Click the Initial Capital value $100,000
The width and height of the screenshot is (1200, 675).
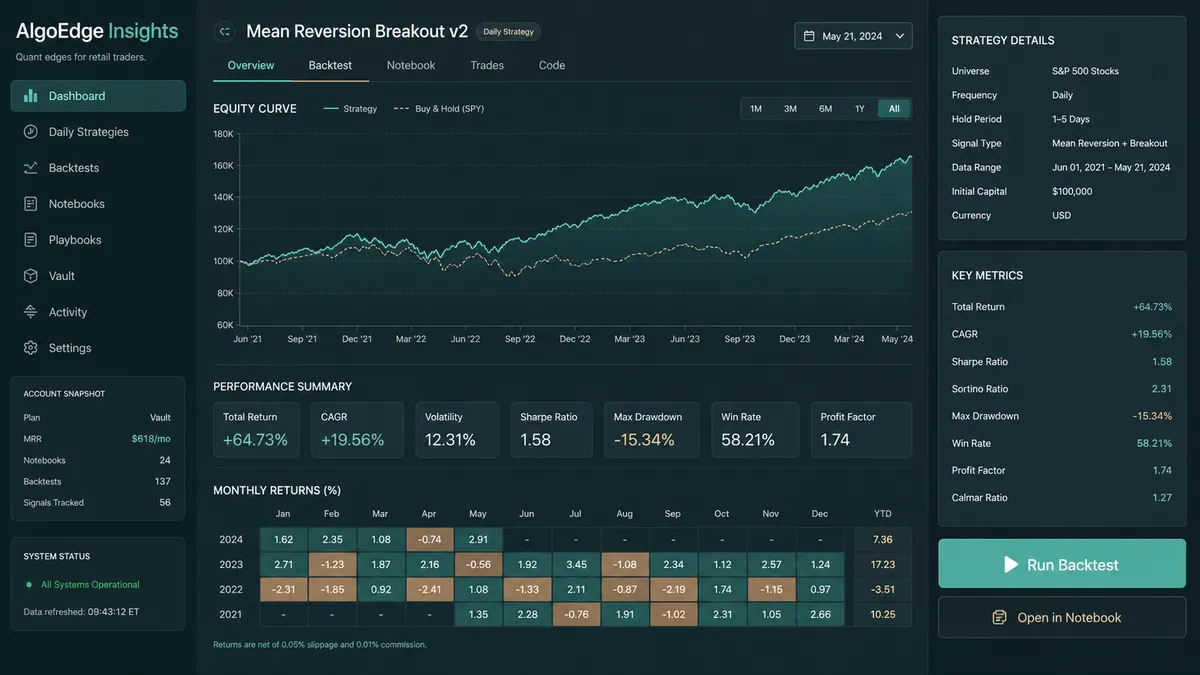[1072, 191]
